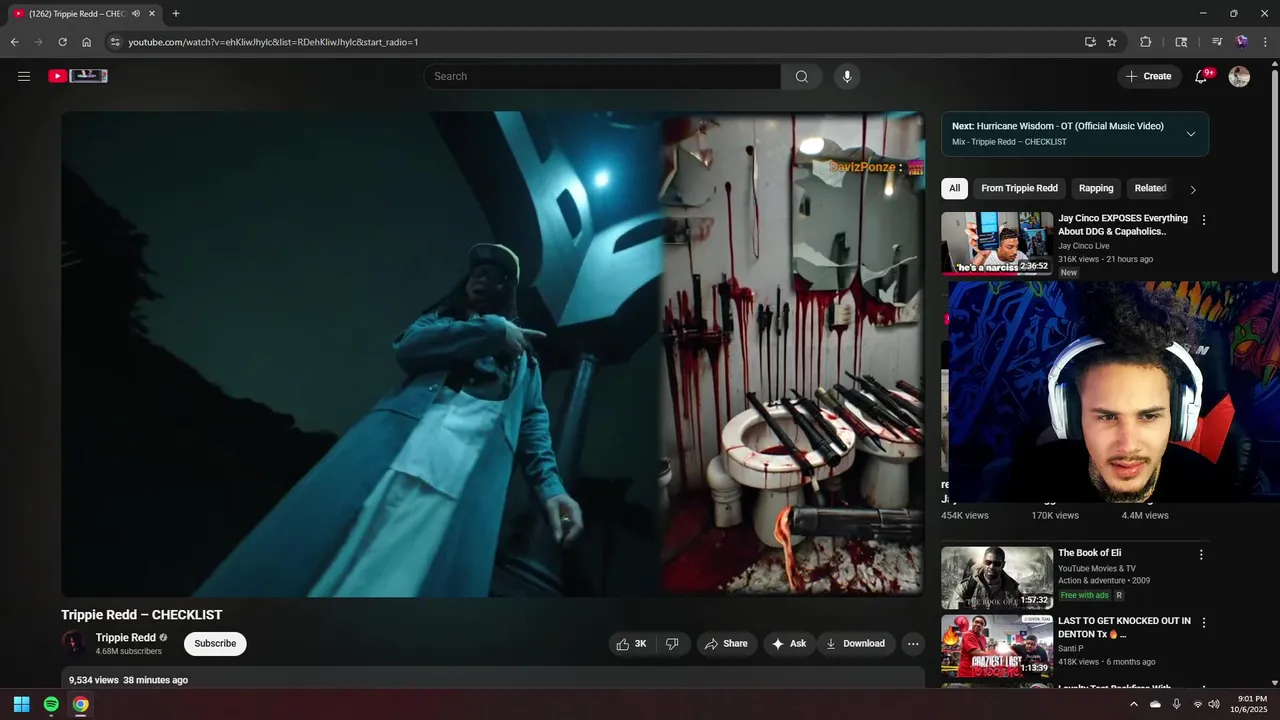Download the video
The width and height of the screenshot is (1280, 720).
tap(855, 644)
